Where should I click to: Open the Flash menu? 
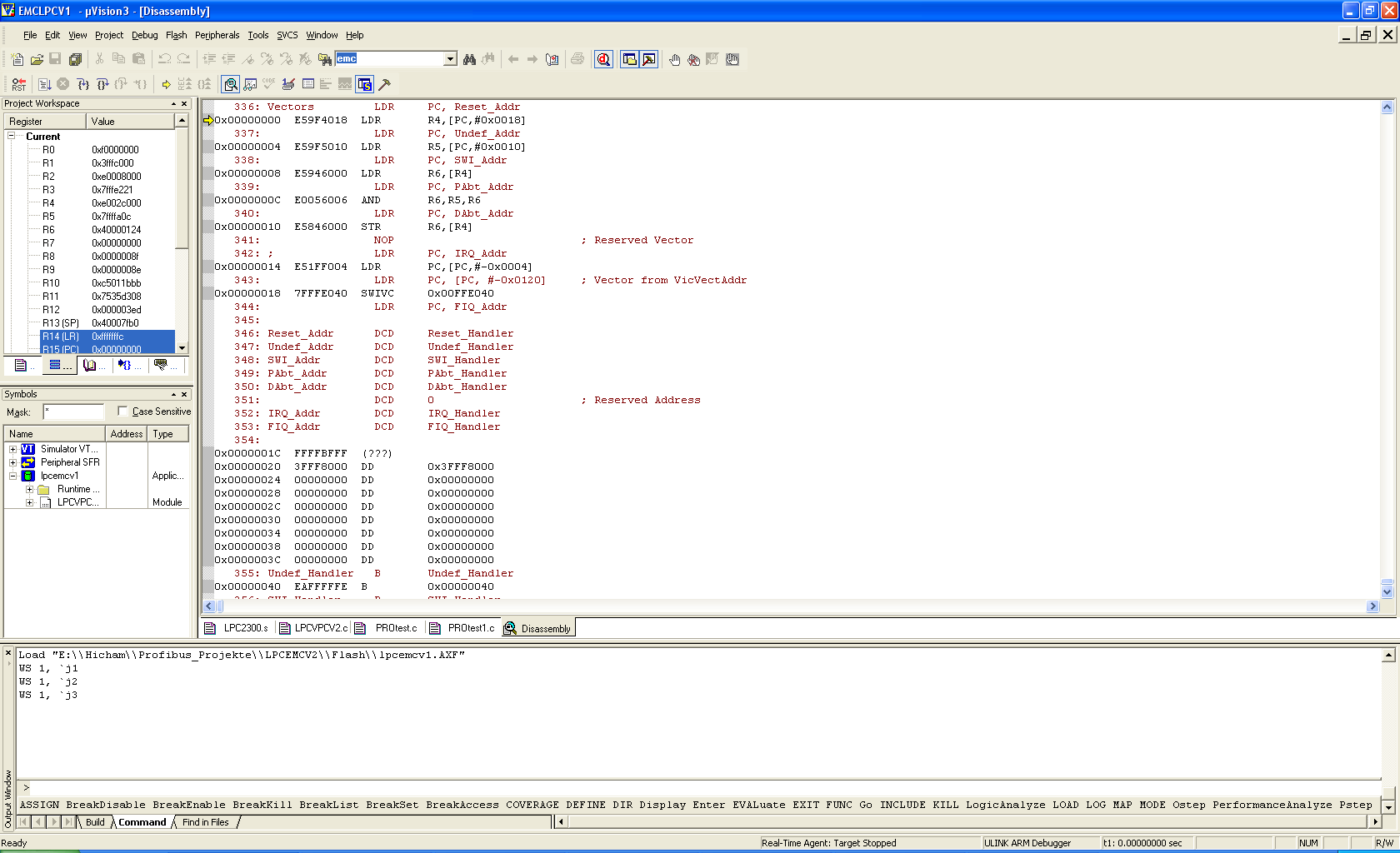click(x=176, y=35)
